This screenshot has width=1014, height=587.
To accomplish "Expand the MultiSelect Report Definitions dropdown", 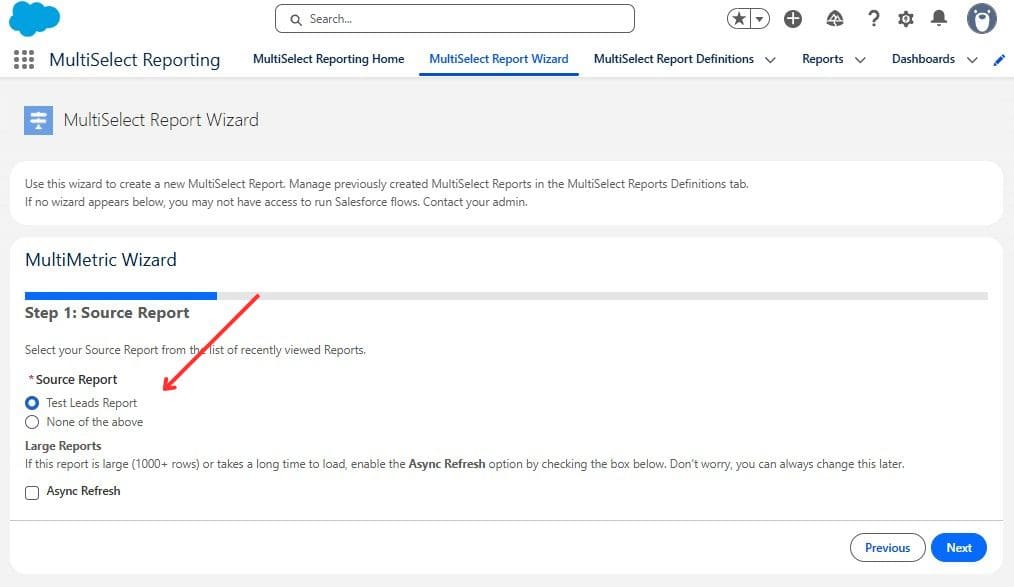I will [x=770, y=59].
